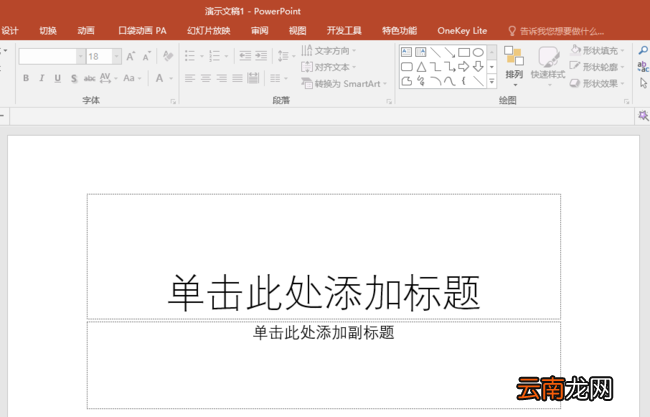Viewport: 650px width, 417px height.
Task: Select the Triangle shape
Action: [421, 67]
